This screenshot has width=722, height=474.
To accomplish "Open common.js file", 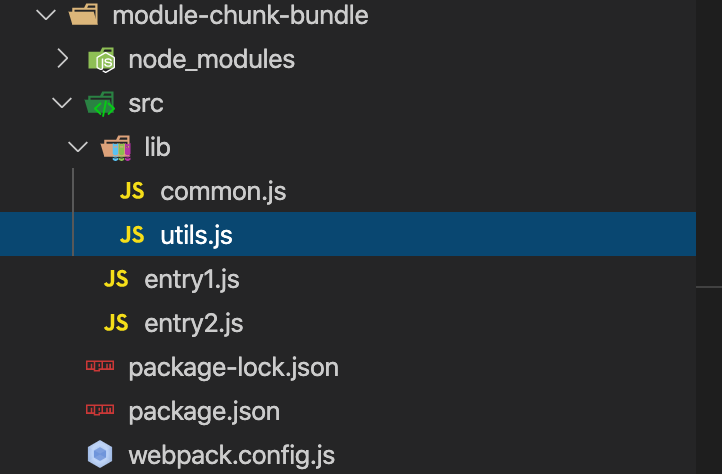I will point(223,192).
